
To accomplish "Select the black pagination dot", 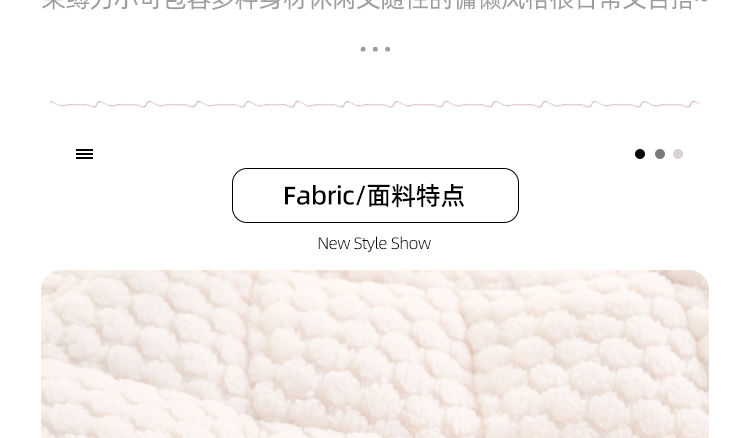I will point(640,154).
